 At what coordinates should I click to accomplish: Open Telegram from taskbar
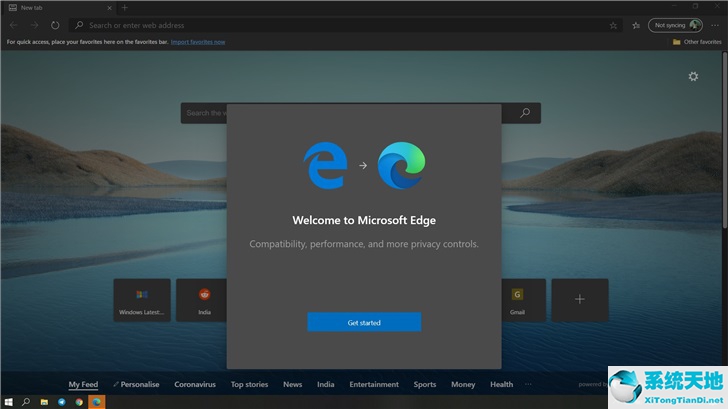tap(62, 402)
